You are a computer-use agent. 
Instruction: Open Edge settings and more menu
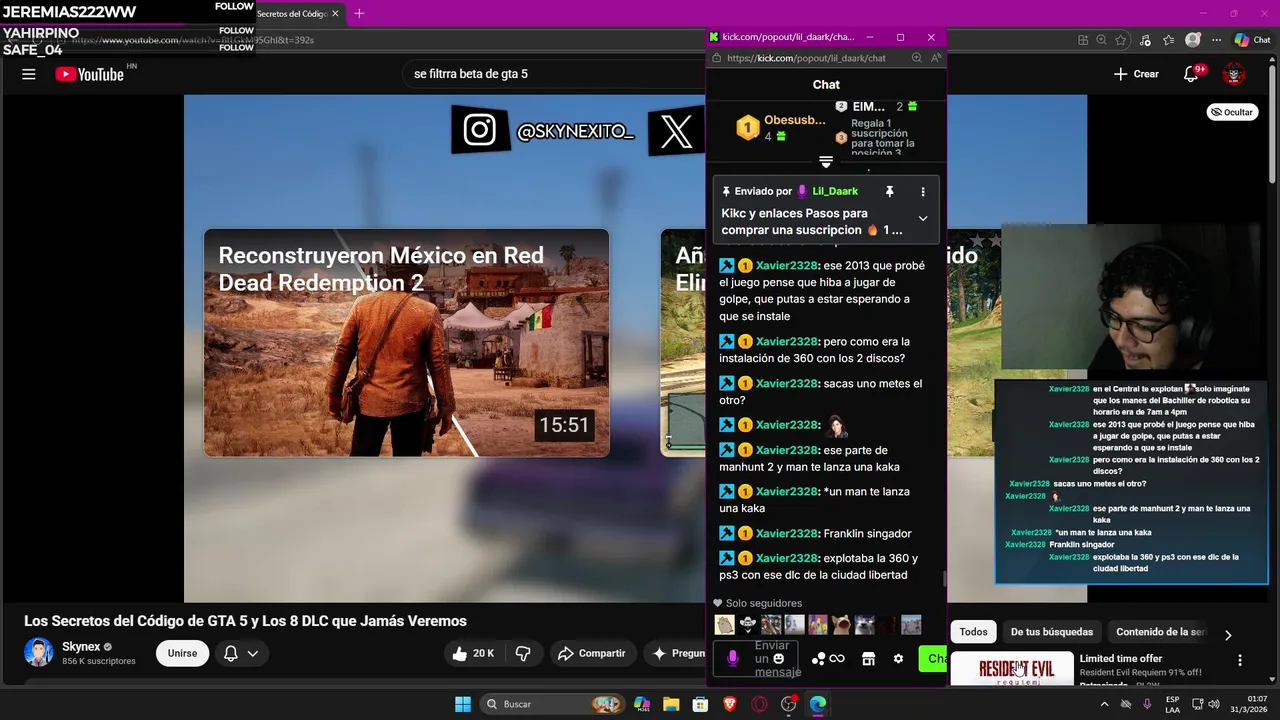click(x=1217, y=40)
